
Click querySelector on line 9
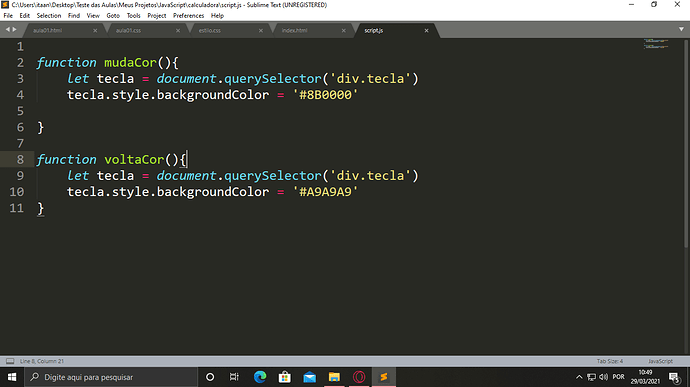(x=273, y=176)
